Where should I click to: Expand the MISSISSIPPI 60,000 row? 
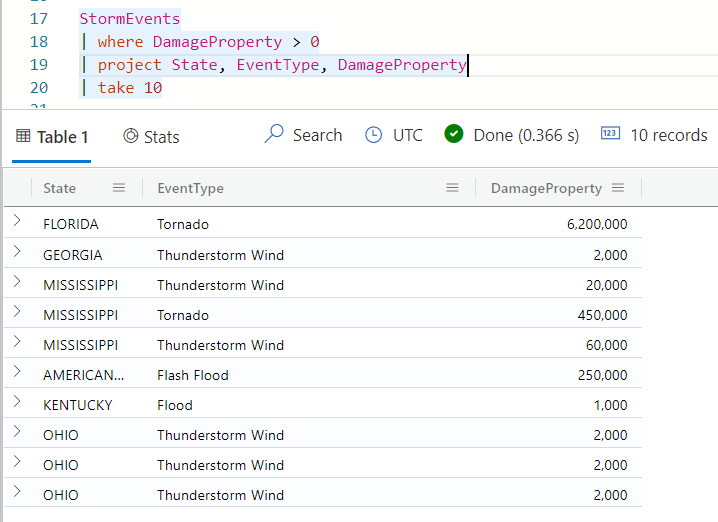17,341
